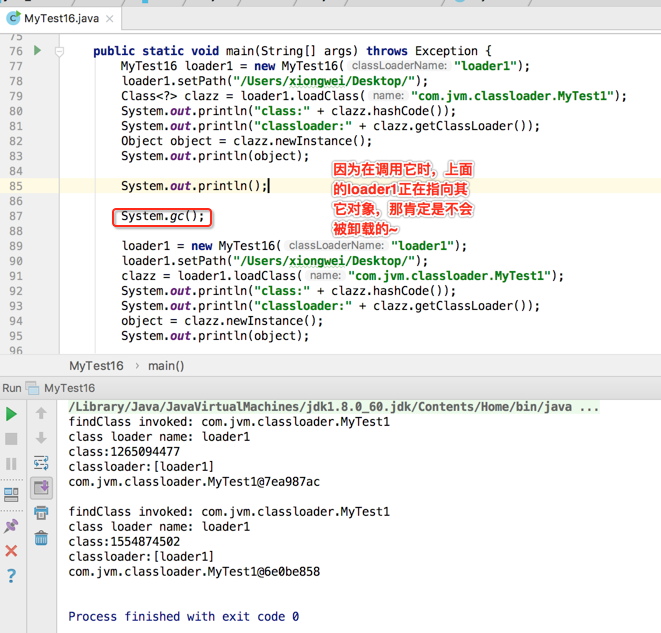This screenshot has height=633, width=661.
Task: Click the classLoaderName hint on line 89
Action: tap(336, 246)
